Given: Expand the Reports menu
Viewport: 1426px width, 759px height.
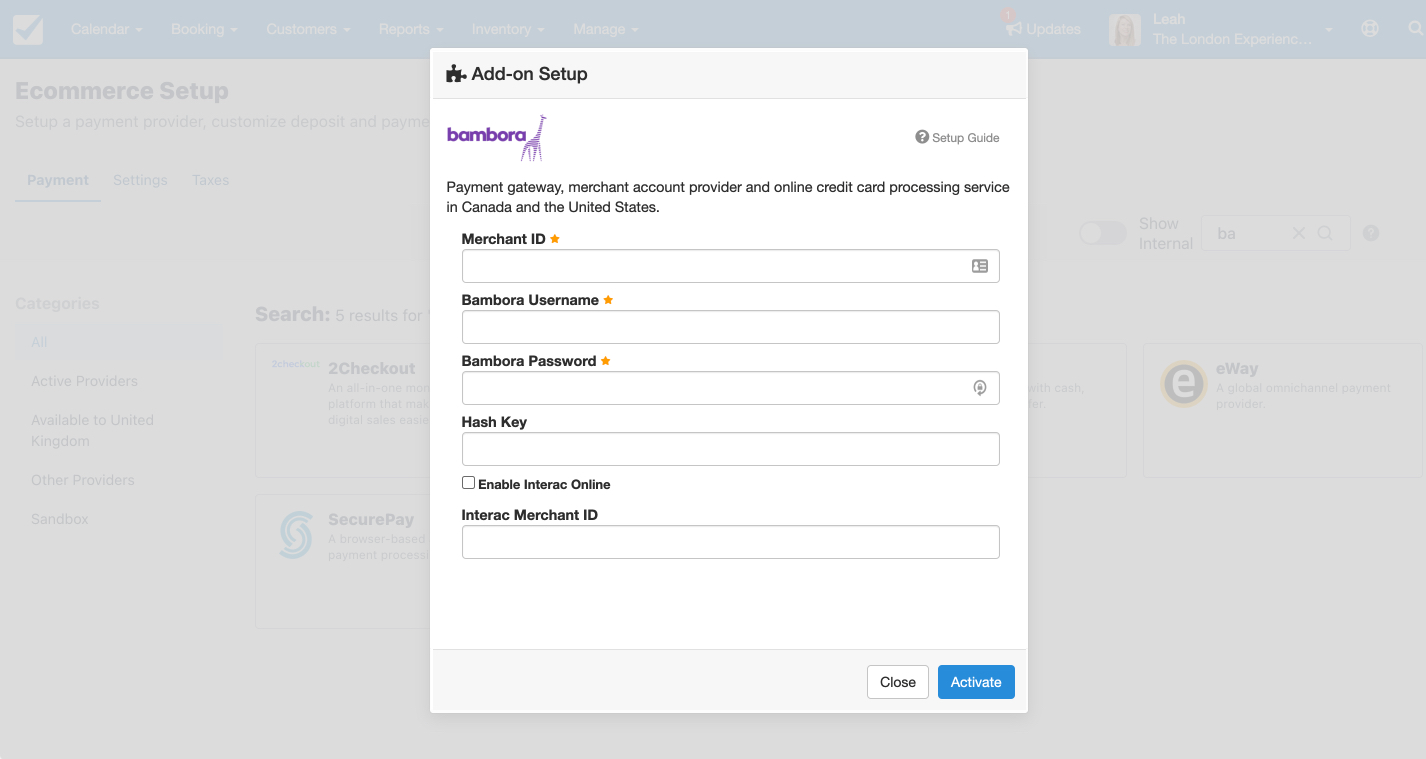Looking at the screenshot, I should click(411, 29).
